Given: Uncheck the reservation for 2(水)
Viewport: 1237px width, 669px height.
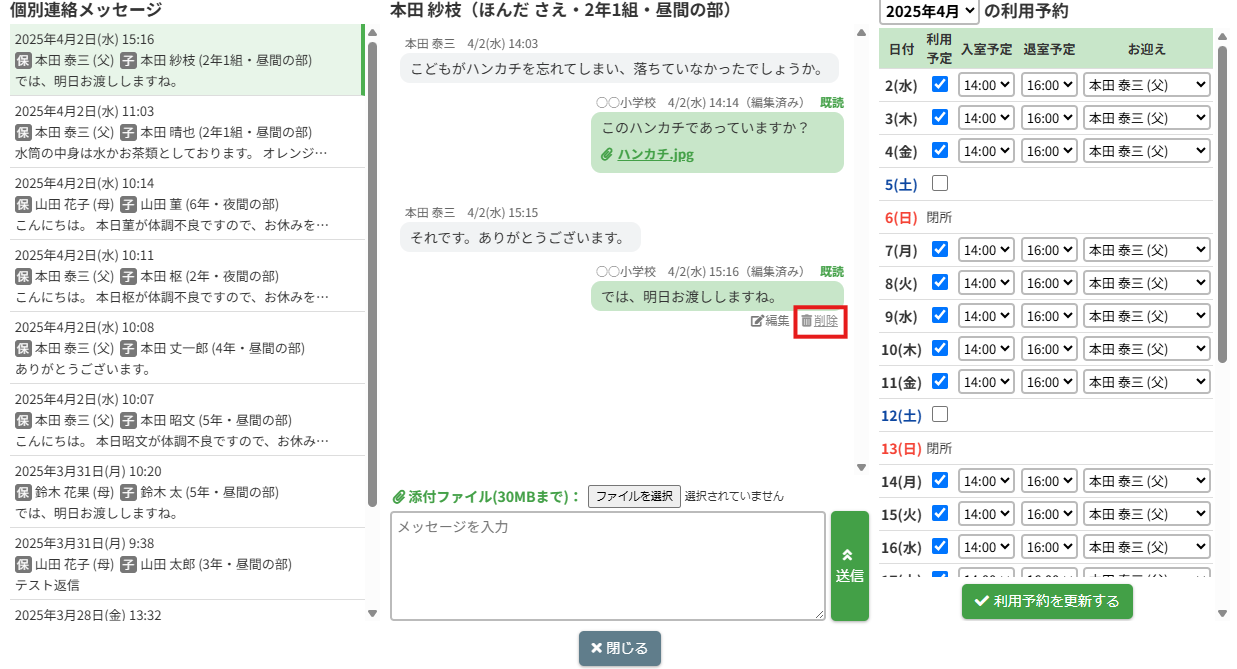Looking at the screenshot, I should tap(939, 85).
